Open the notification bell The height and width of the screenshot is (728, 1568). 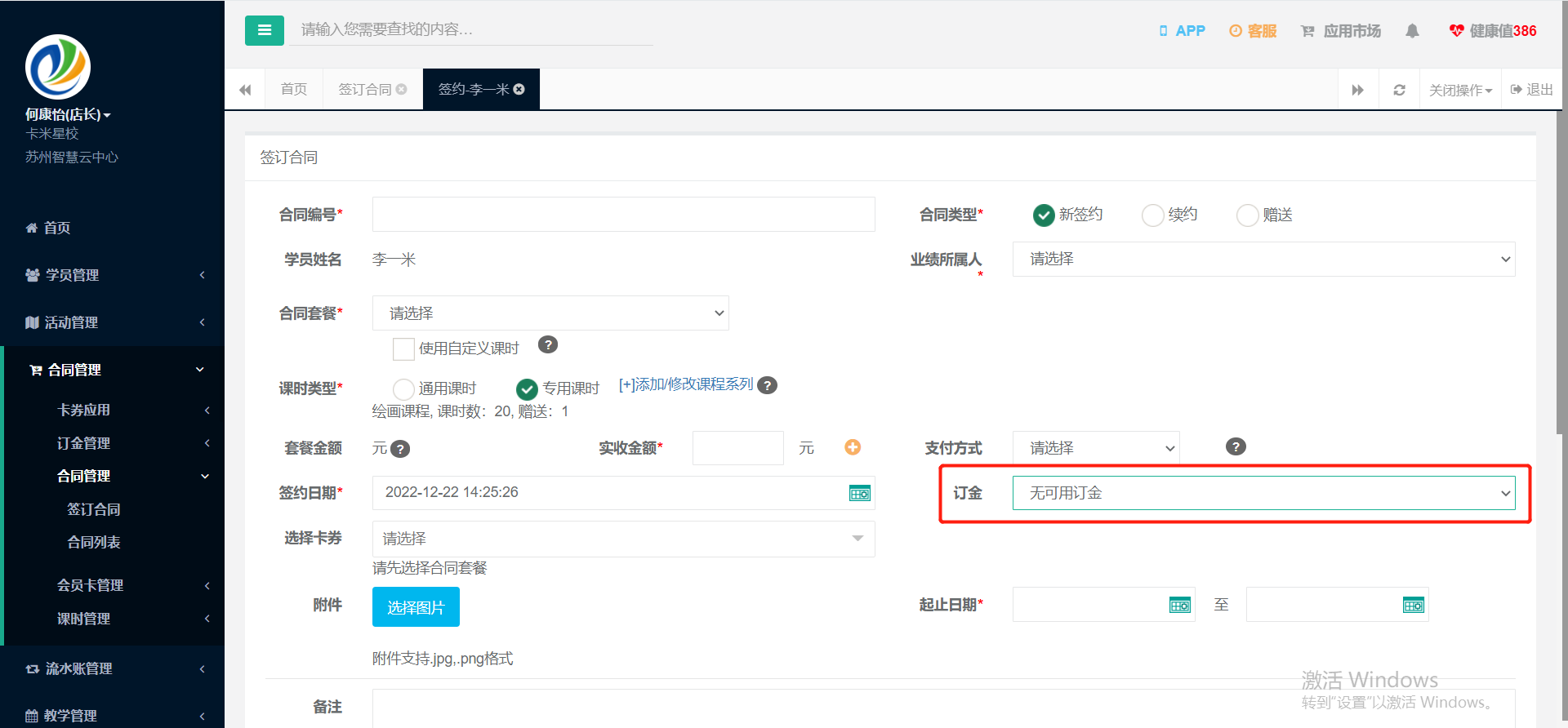point(1412,31)
